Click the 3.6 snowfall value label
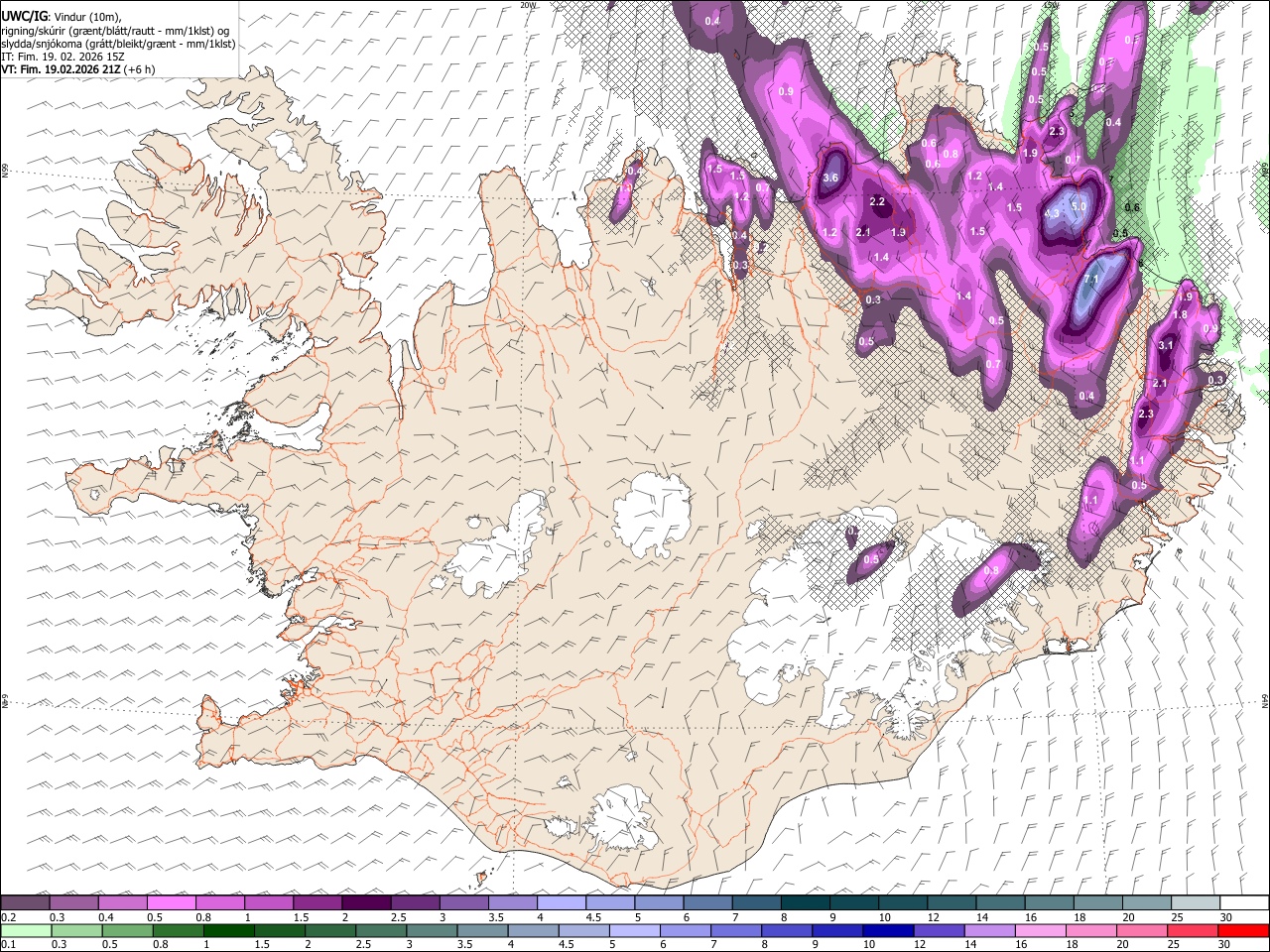 pyautogui.click(x=831, y=178)
